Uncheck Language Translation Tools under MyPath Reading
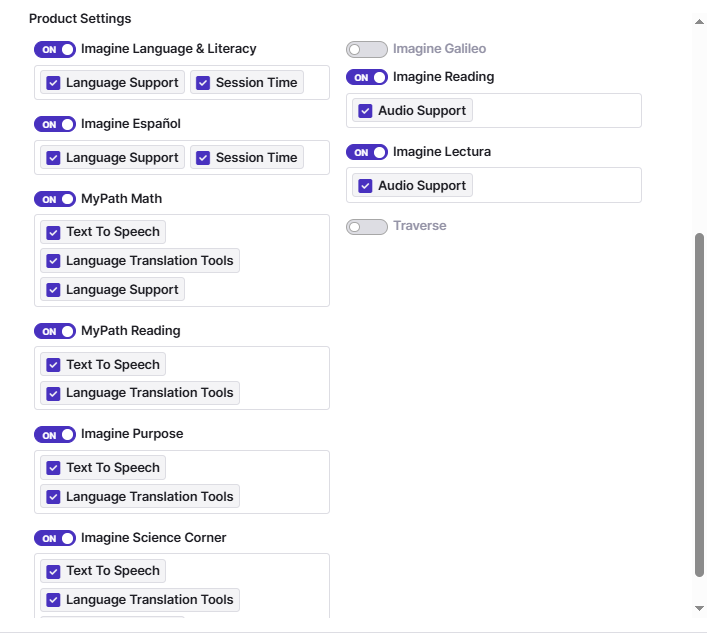711x633 pixels. pyautogui.click(x=53, y=393)
